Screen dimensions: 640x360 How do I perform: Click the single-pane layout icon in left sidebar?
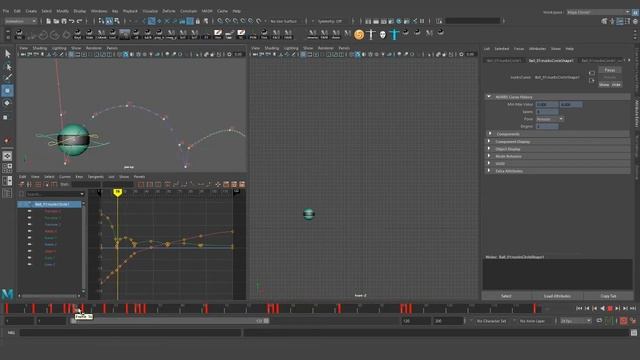tap(7, 156)
